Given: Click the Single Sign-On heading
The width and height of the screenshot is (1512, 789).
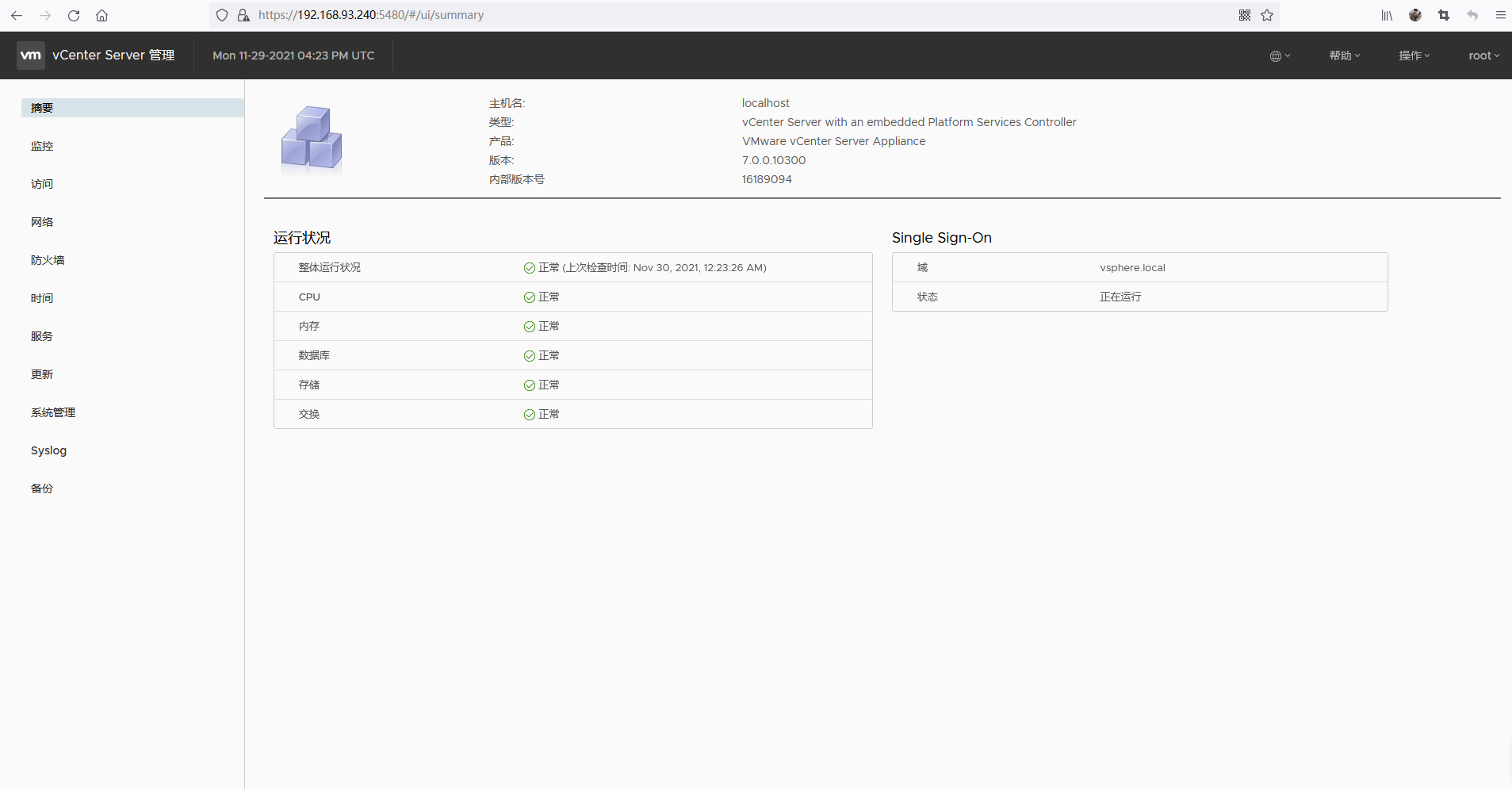Looking at the screenshot, I should [942, 238].
